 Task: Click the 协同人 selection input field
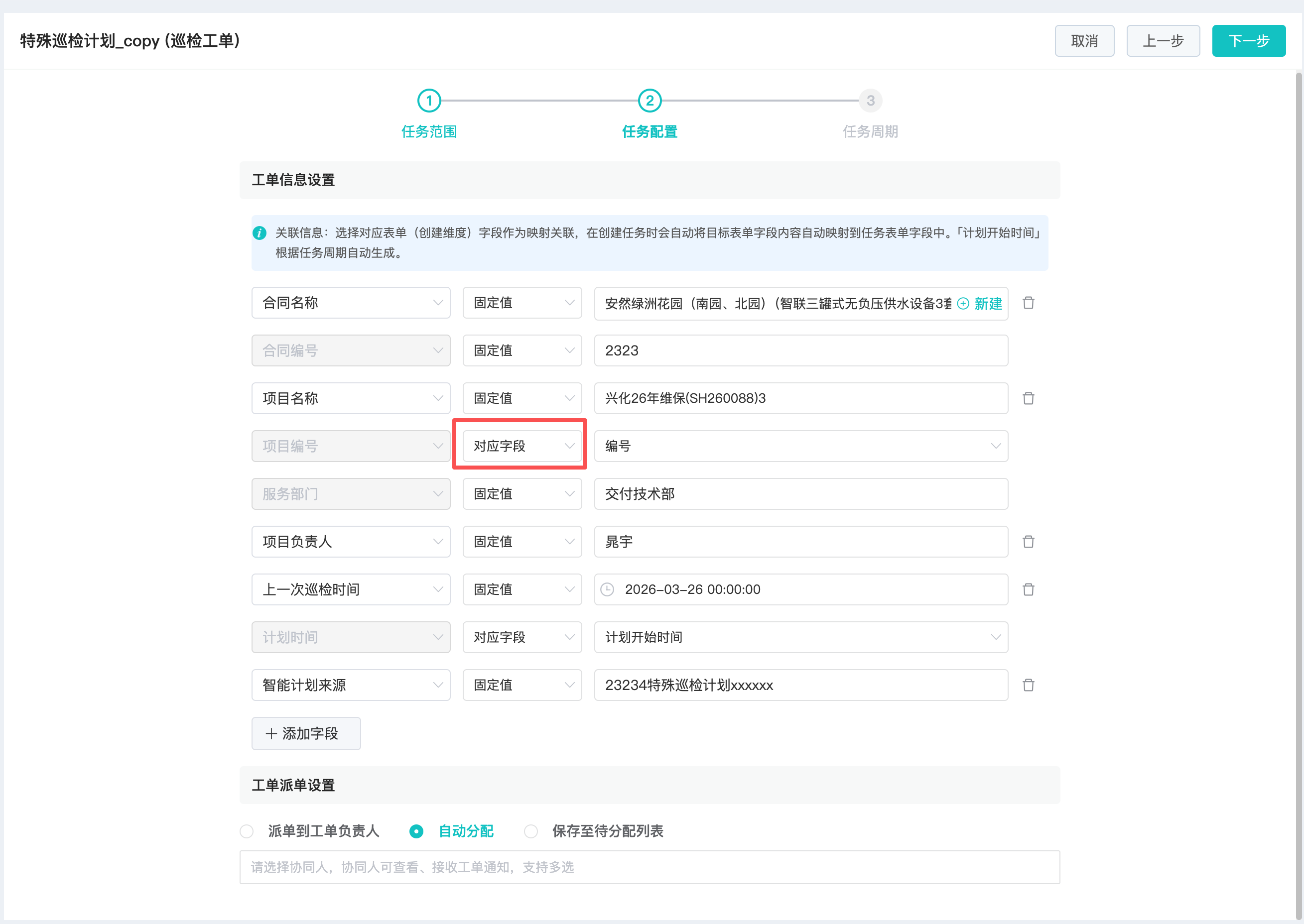(649, 867)
